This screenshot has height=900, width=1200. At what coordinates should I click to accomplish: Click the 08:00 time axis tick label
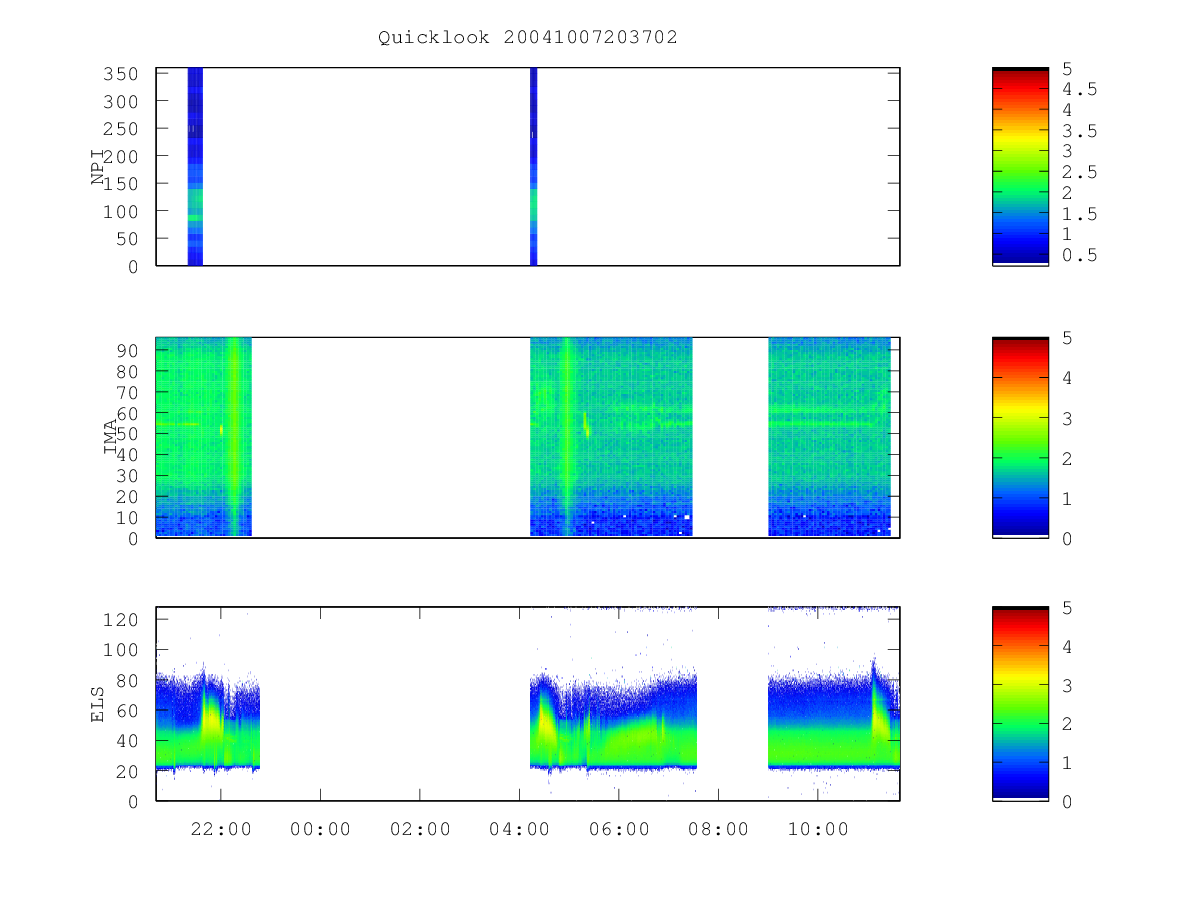718,829
